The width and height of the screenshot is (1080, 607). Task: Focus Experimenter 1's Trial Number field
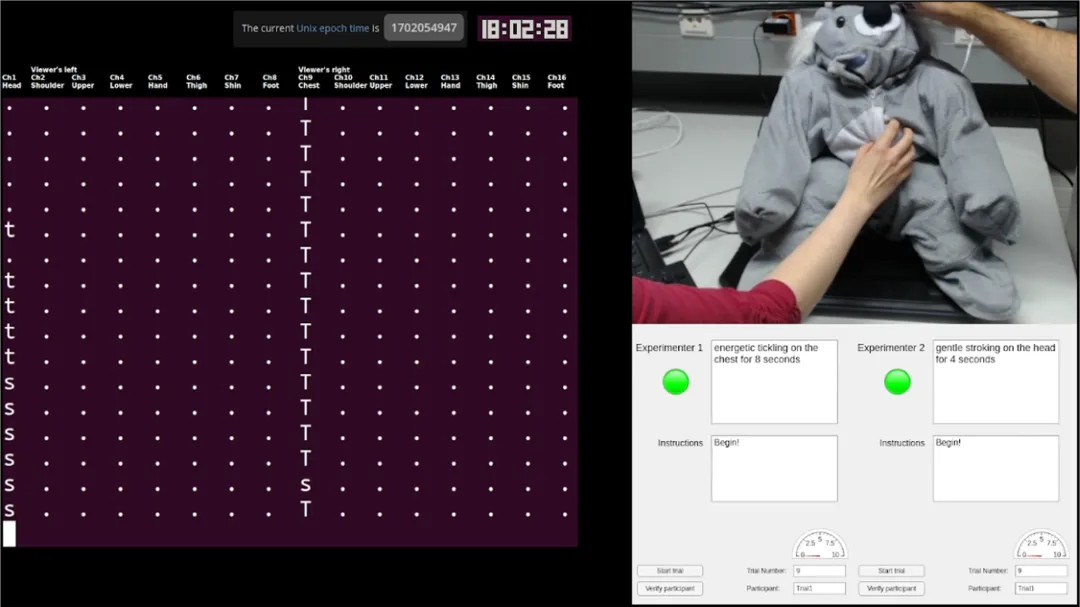click(x=819, y=570)
